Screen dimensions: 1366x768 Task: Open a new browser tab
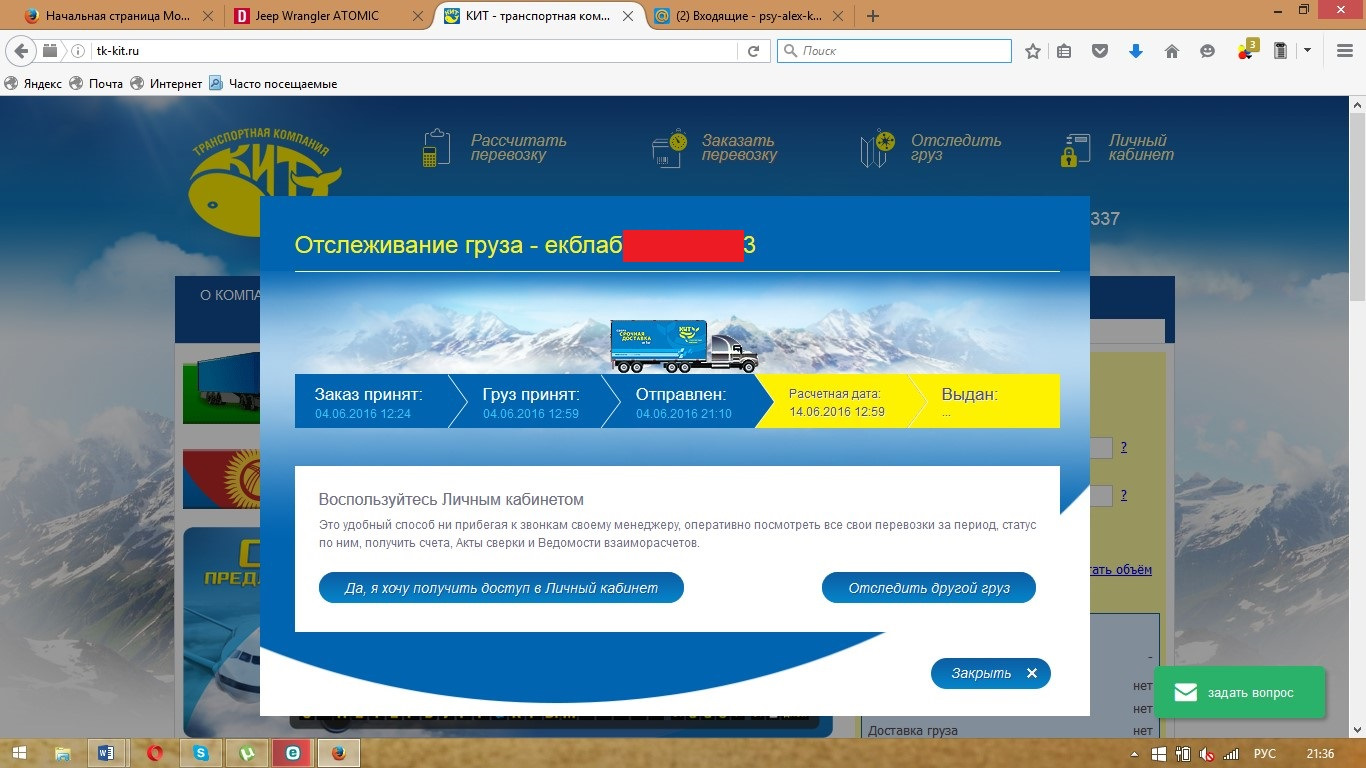(x=873, y=16)
